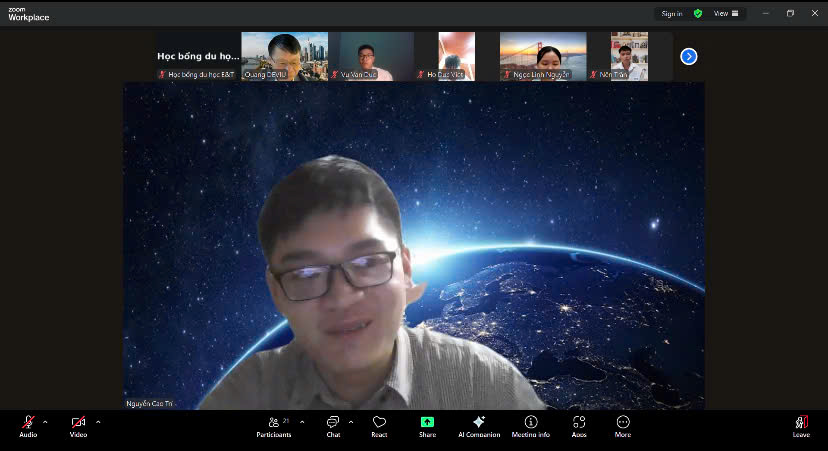Image resolution: width=828 pixels, height=451 pixels.
Task: Open the React emoji menu
Action: pyautogui.click(x=379, y=424)
